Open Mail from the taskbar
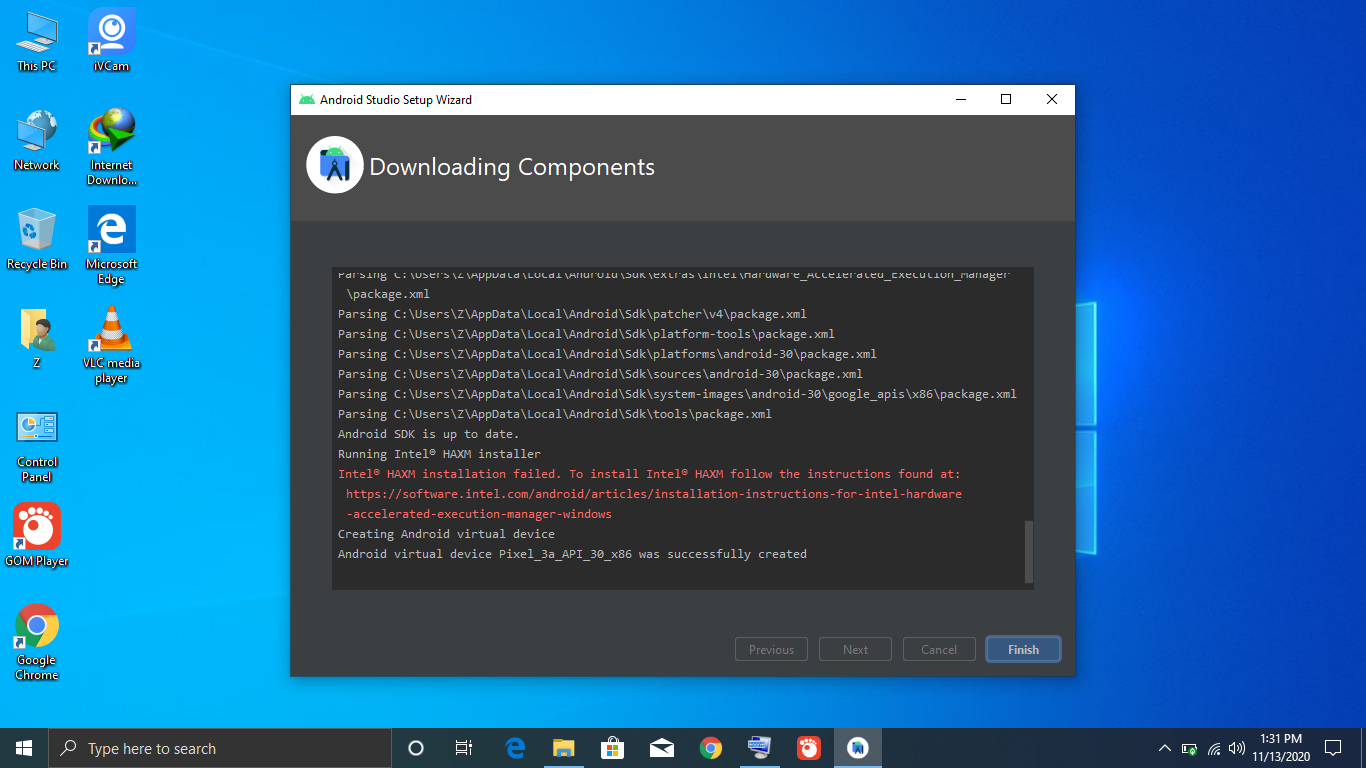Screen dimensions: 1366x768 [x=662, y=748]
